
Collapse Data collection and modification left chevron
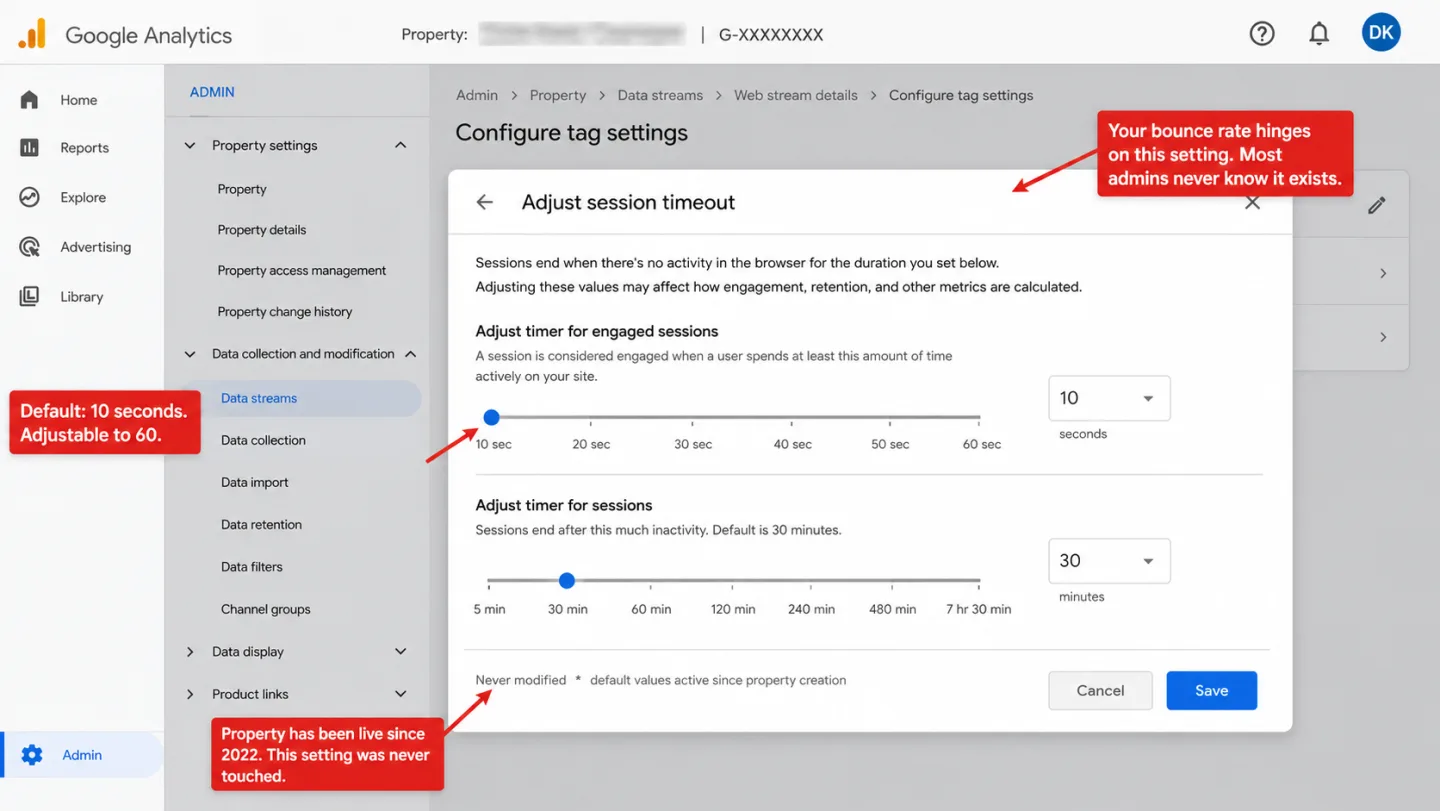tap(190, 354)
